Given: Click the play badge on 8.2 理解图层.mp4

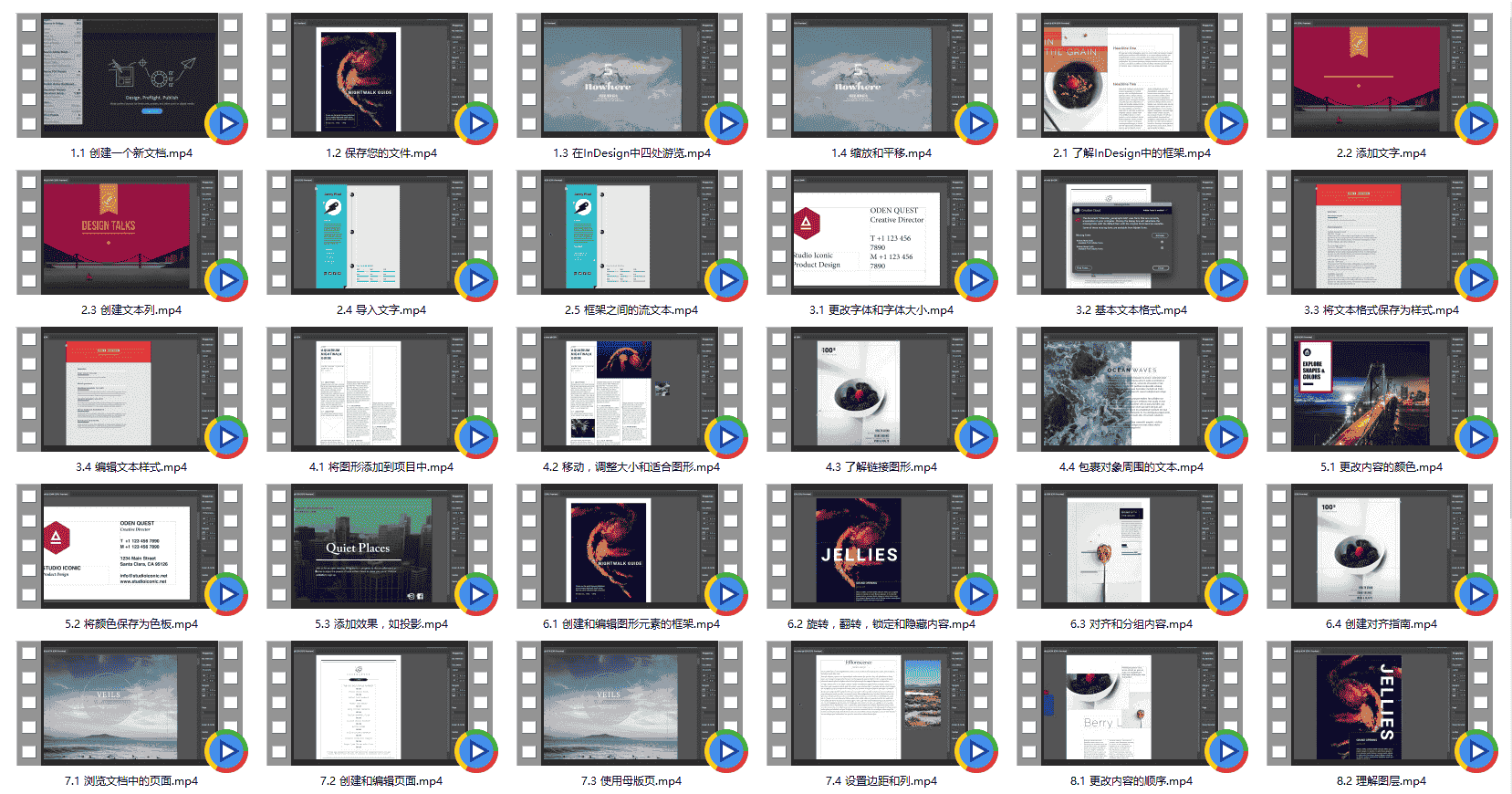Looking at the screenshot, I should click(x=1476, y=751).
